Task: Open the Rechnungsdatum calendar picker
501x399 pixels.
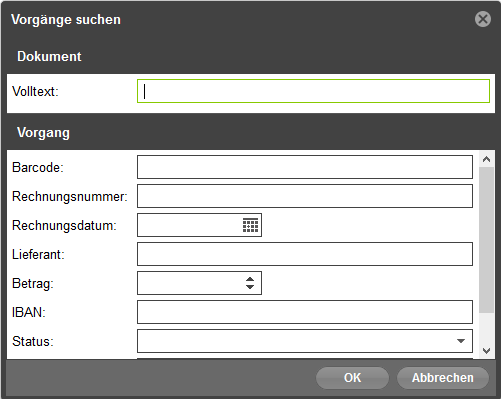Action: (250, 225)
